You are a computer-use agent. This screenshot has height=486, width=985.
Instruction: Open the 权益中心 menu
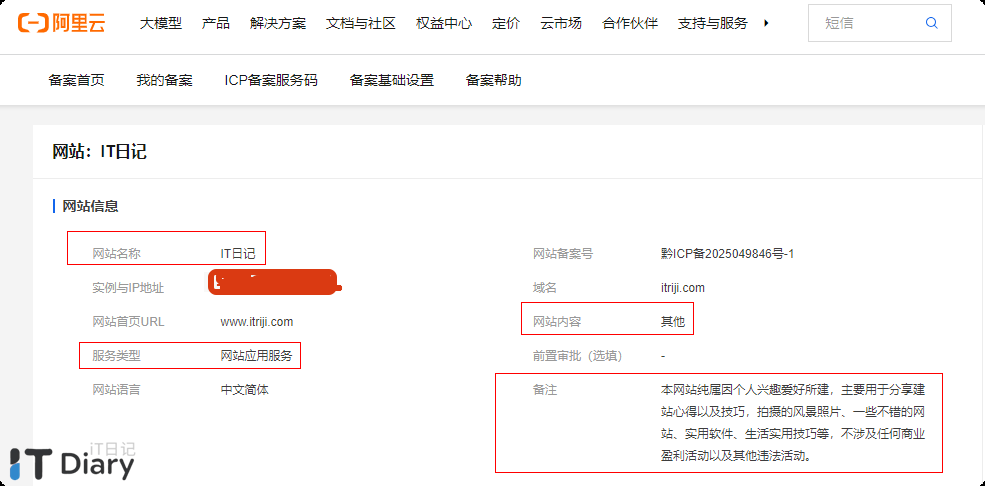[x=444, y=23]
